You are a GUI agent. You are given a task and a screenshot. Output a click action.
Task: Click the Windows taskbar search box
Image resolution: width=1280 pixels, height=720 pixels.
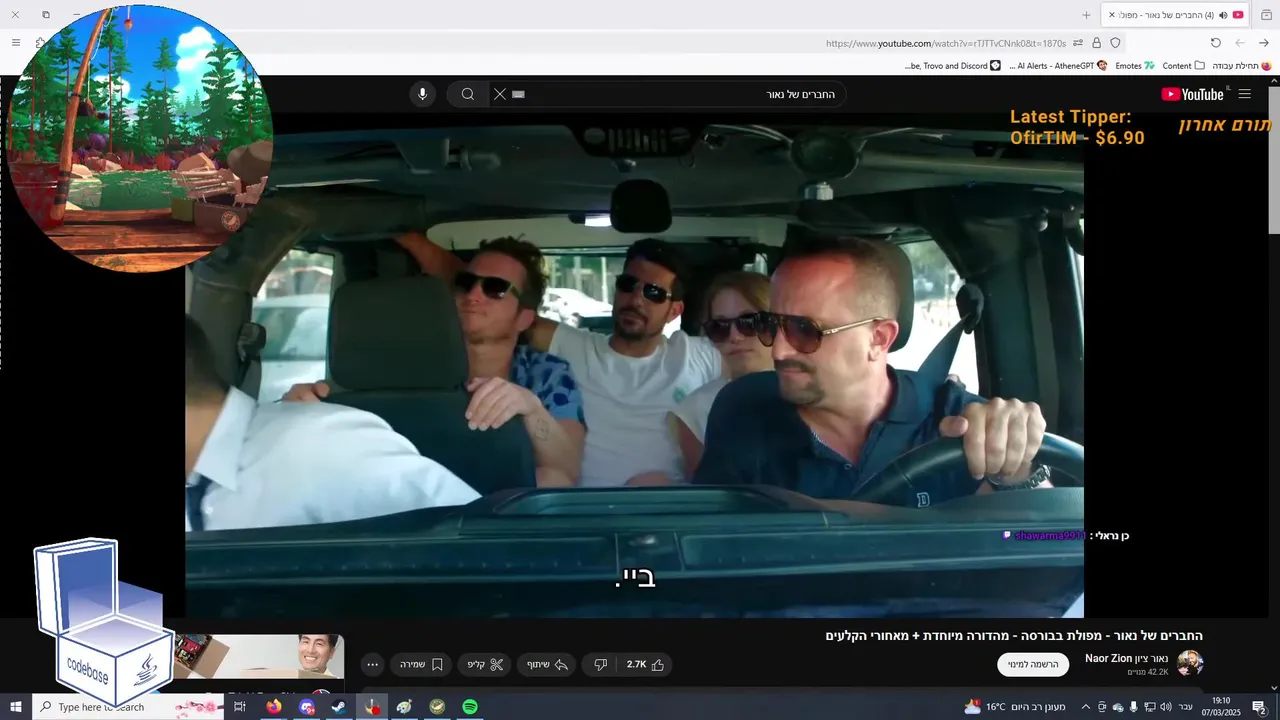point(127,707)
